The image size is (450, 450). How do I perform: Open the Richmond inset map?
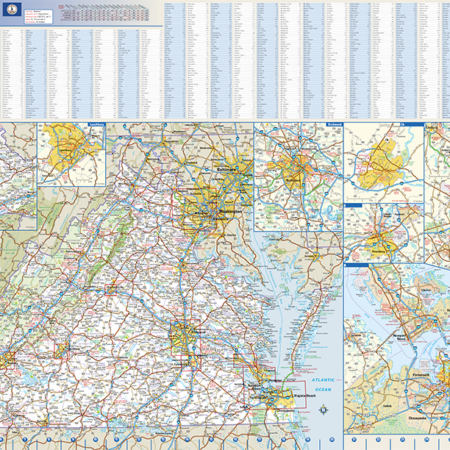(x=298, y=177)
